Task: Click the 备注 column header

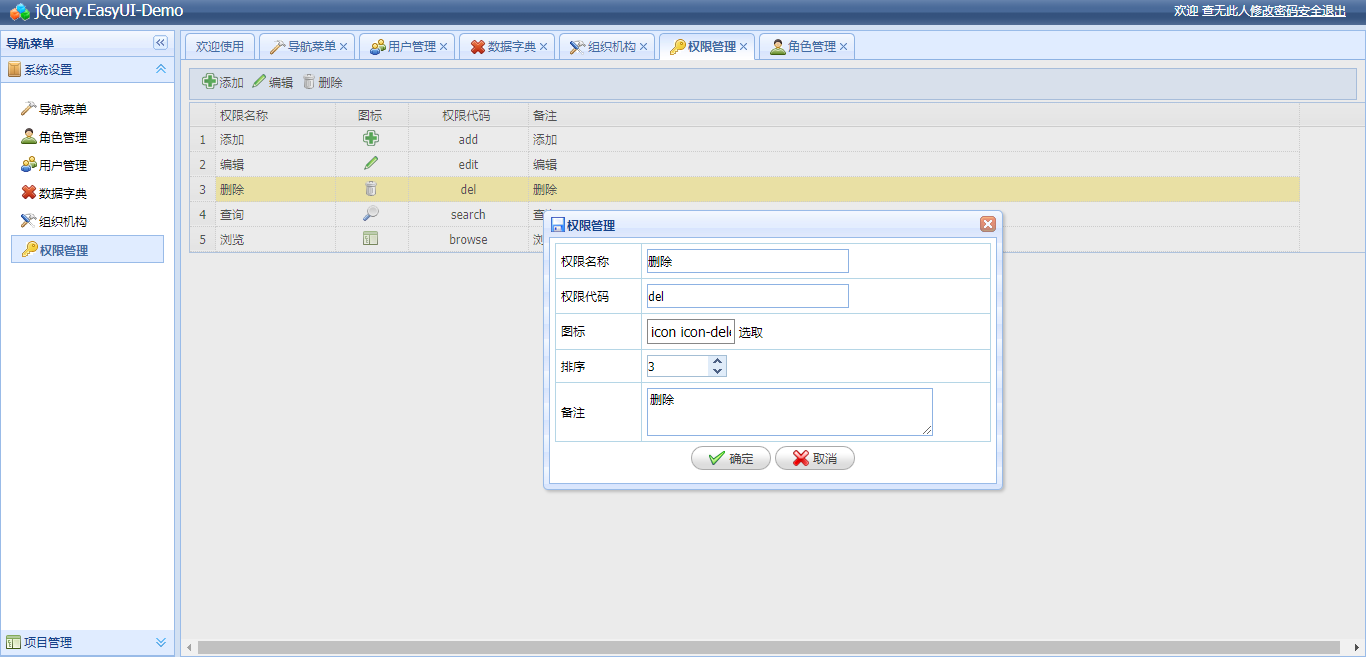Action: [x=914, y=115]
